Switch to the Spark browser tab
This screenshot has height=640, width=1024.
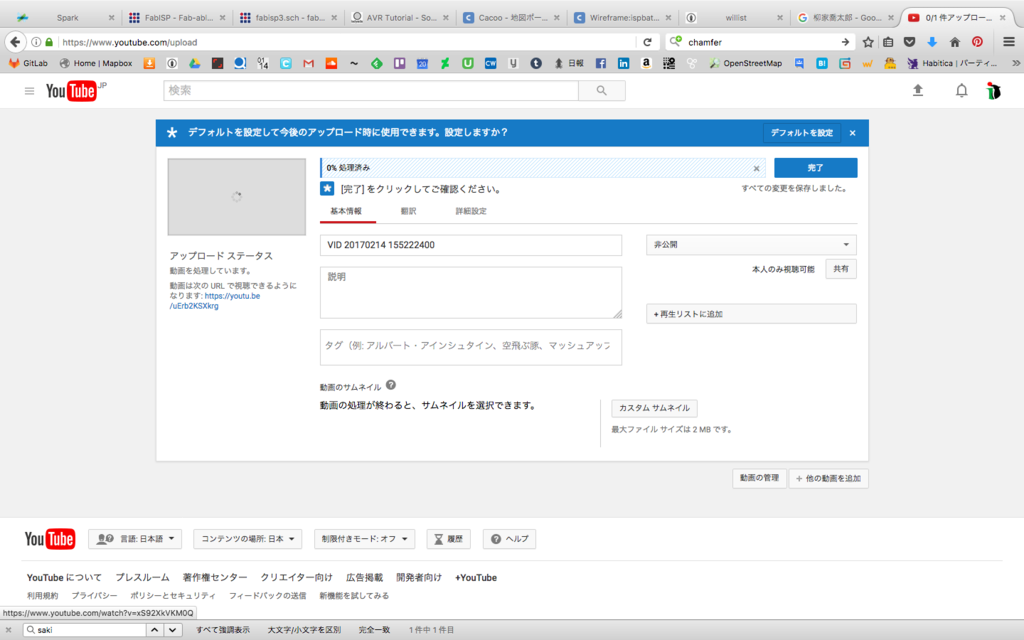(67, 18)
